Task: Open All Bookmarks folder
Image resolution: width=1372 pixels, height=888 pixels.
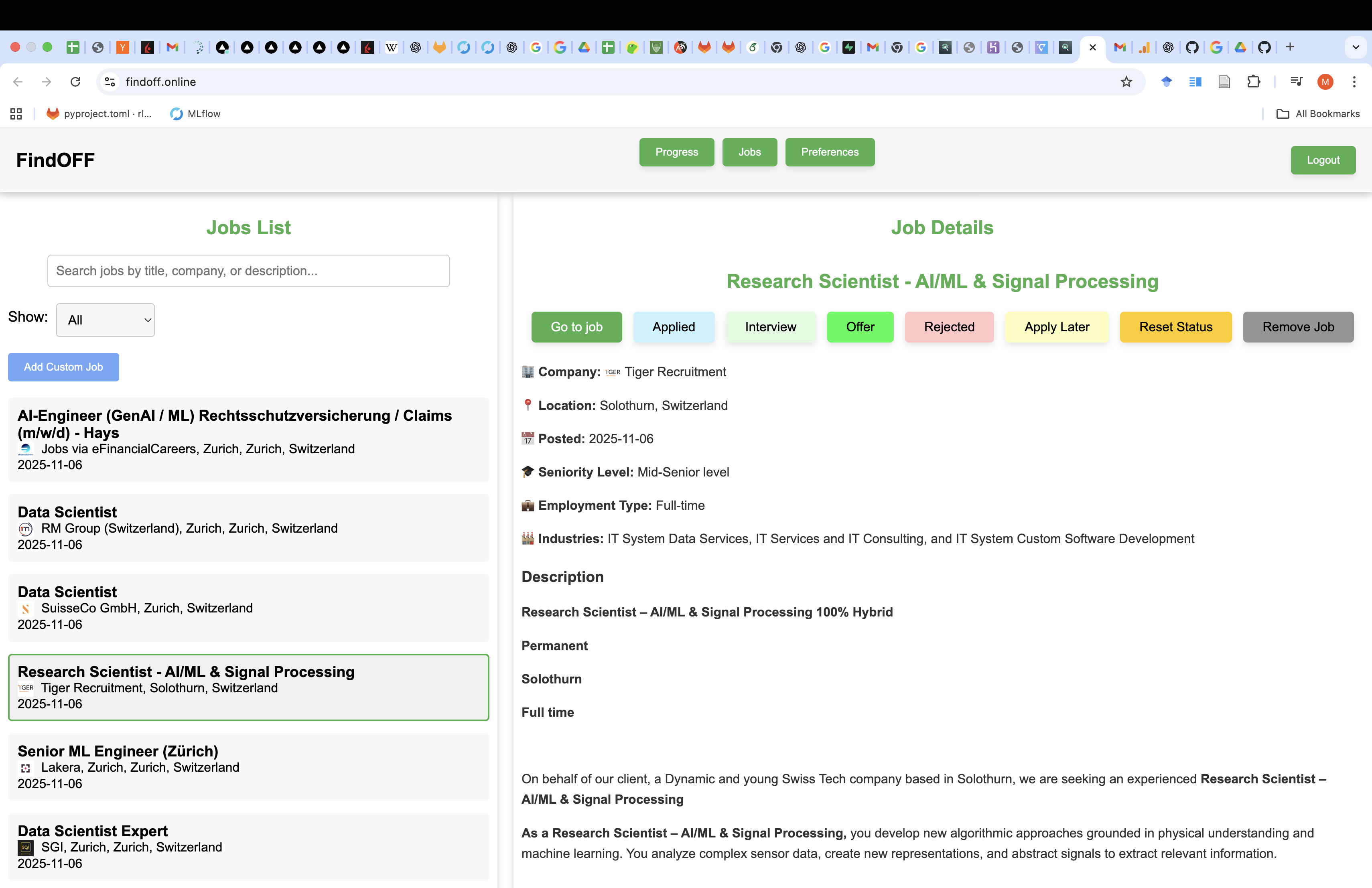Action: [x=1318, y=114]
